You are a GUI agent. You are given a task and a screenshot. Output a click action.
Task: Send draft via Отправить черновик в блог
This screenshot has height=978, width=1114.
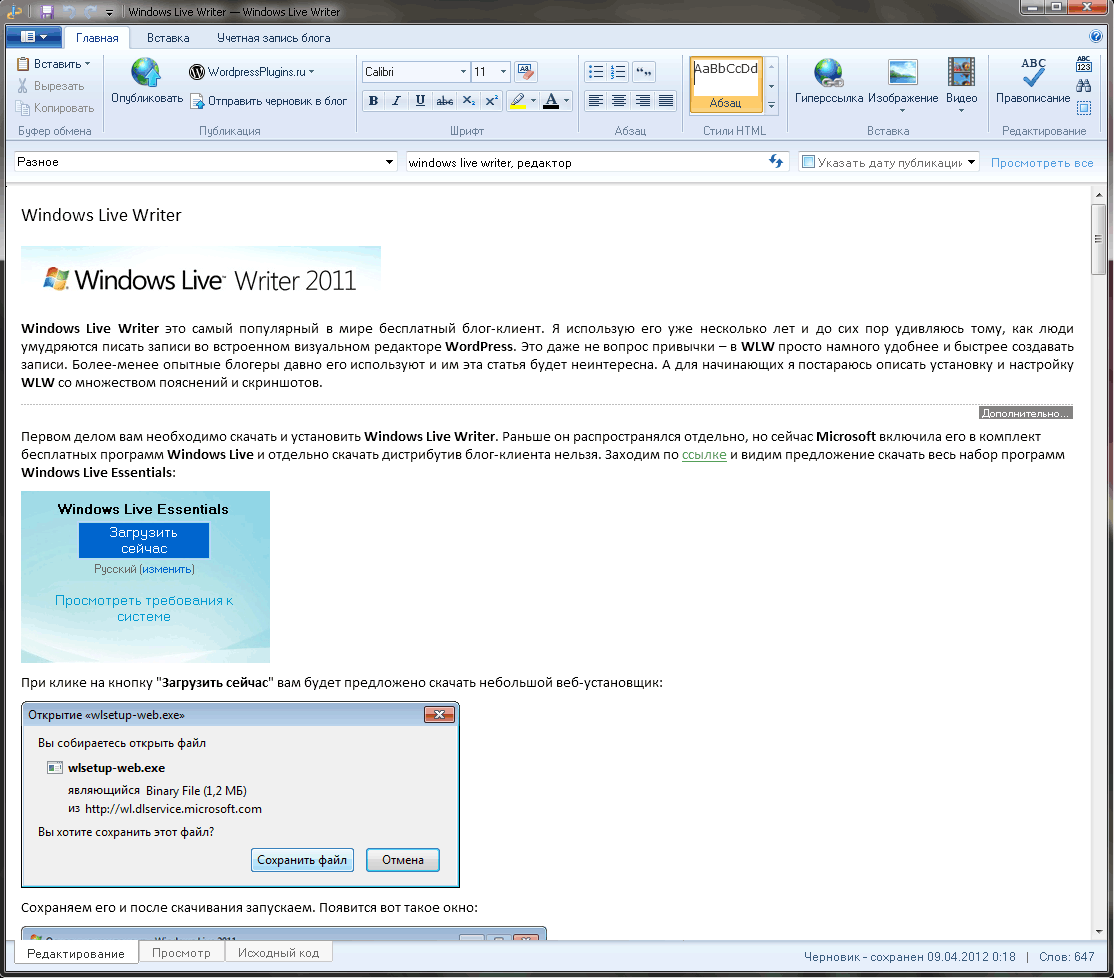tap(269, 101)
